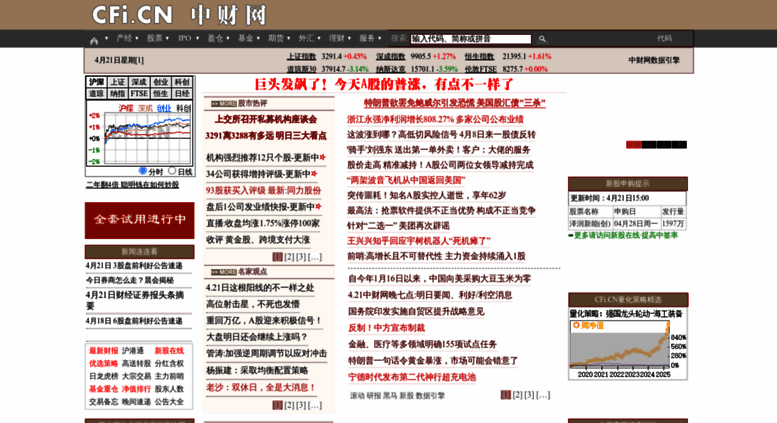777x423 pixels.
Task: Open 老沙：双休日，全是大消息 article
Action: point(261,387)
